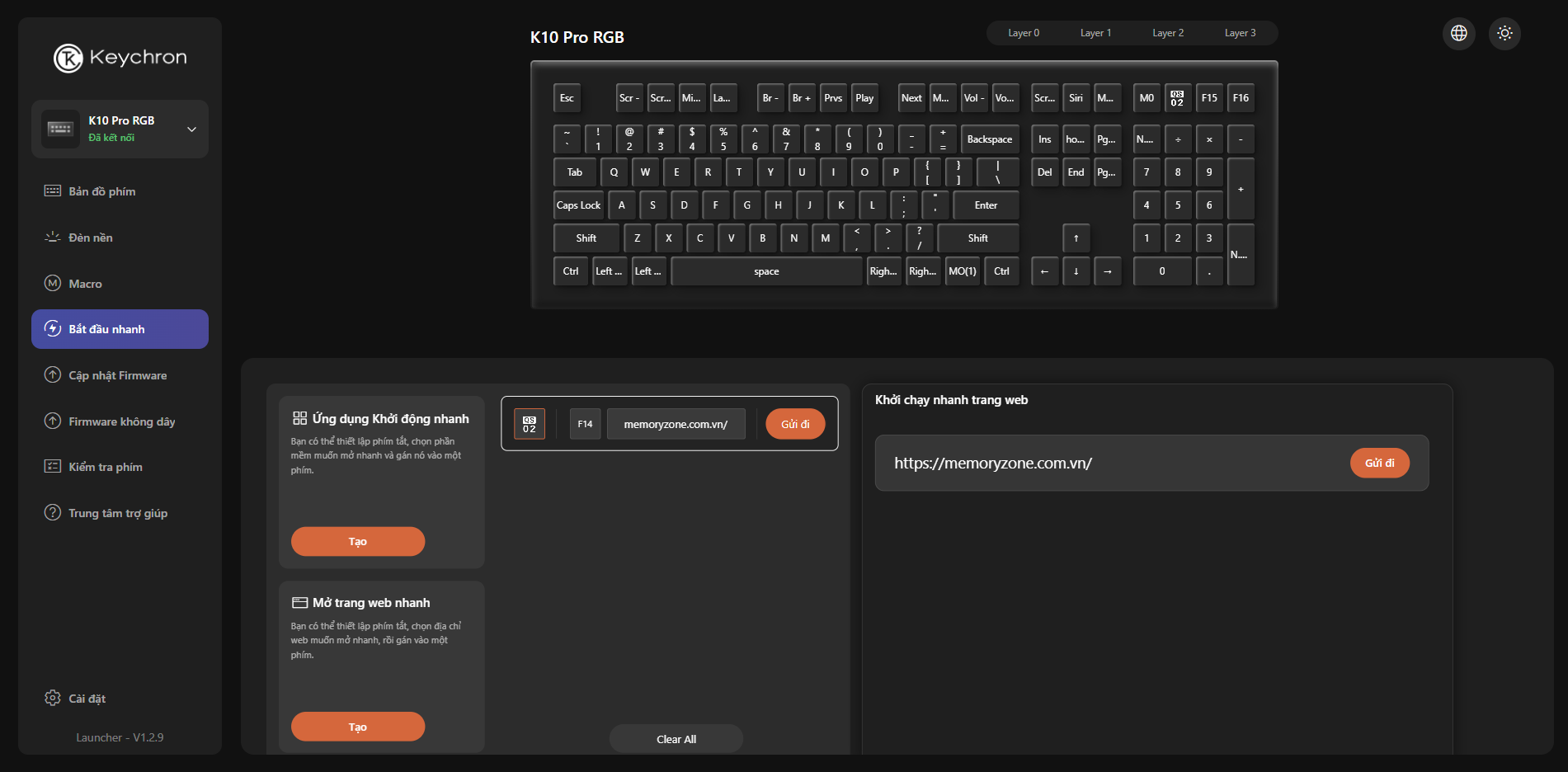1568x772 pixels.
Task: Select the space bar key
Action: 766,271
